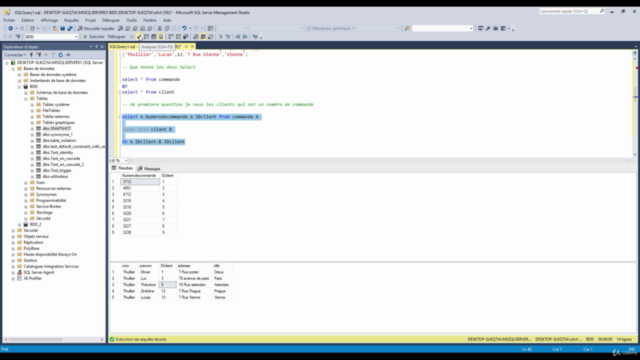Viewport: 640px width, 360px height.
Task: Click the display estimated execution plan icon
Action: point(146,37)
